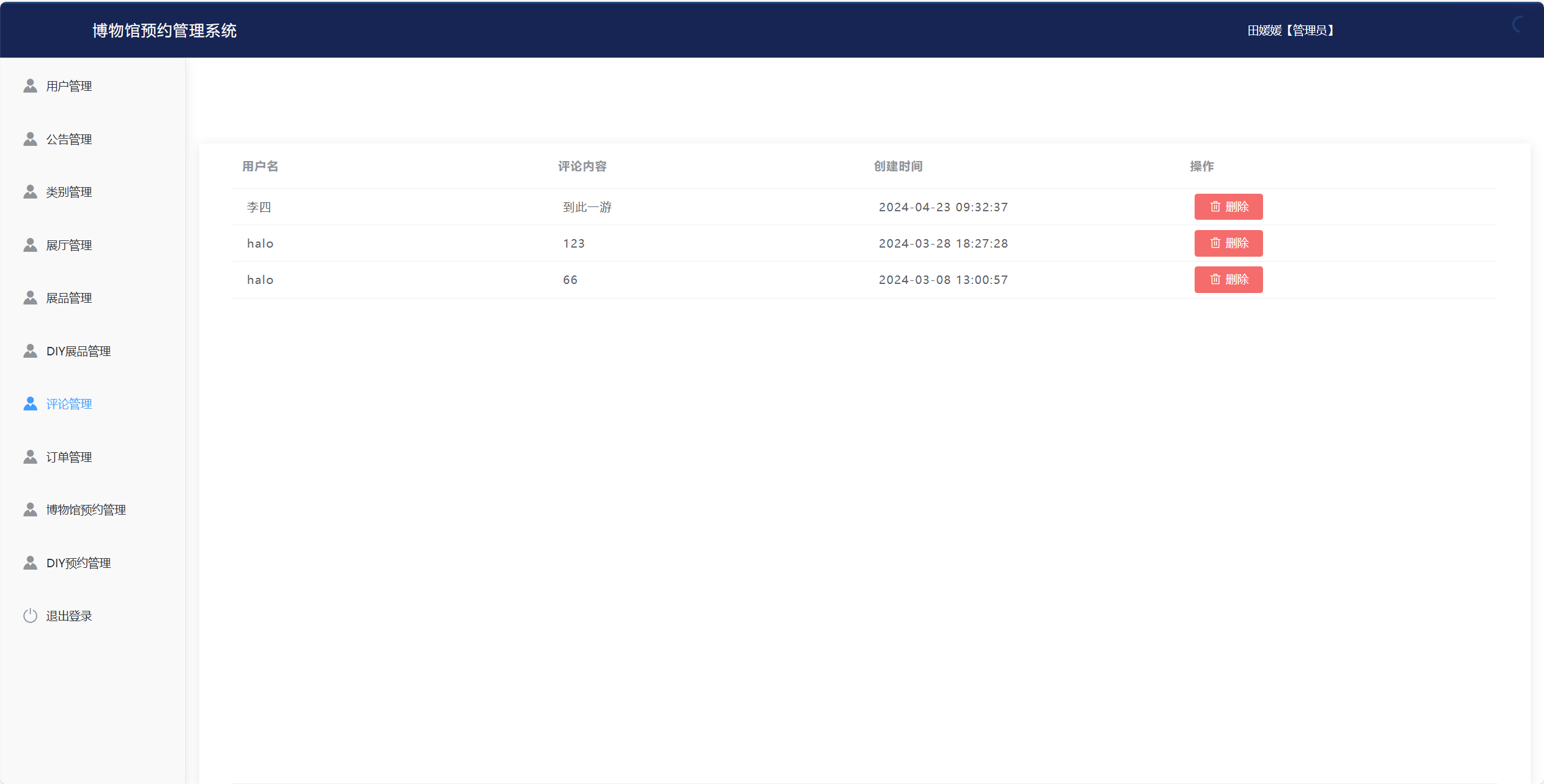Click the 博物馆预约管理系统 header title
1544x784 pixels.
(x=164, y=30)
